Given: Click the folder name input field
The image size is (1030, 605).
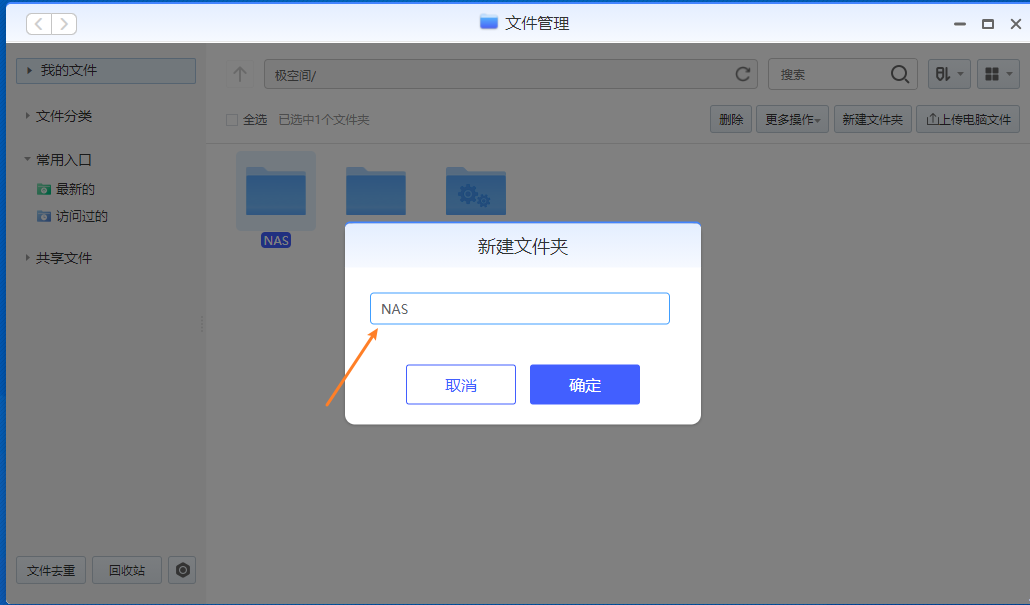Looking at the screenshot, I should (x=520, y=309).
